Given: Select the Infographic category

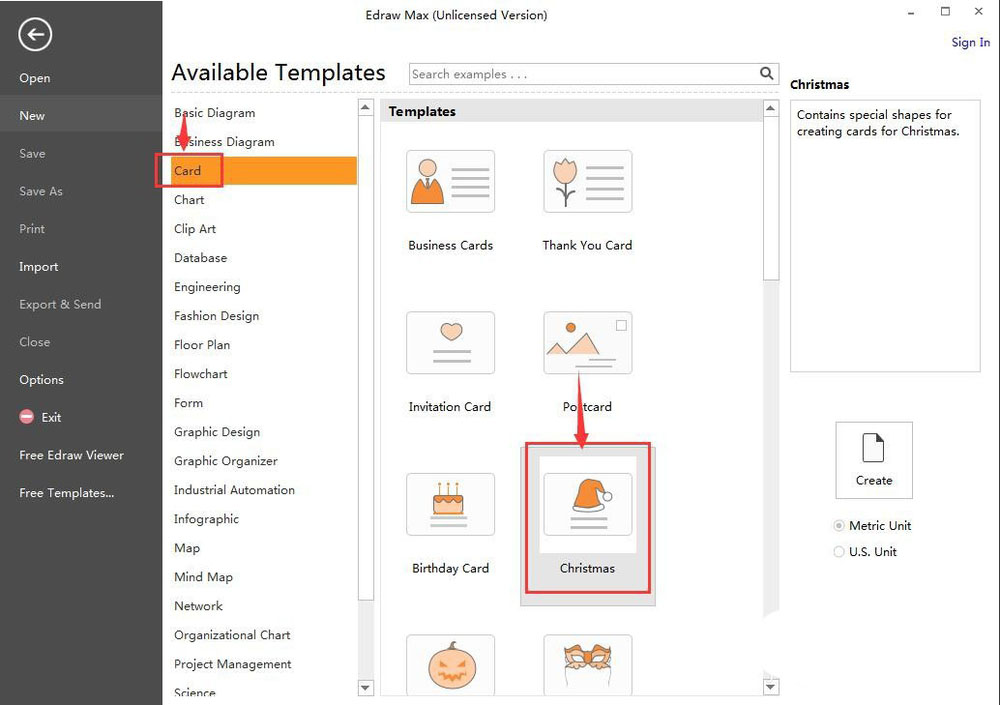Looking at the screenshot, I should pos(206,519).
